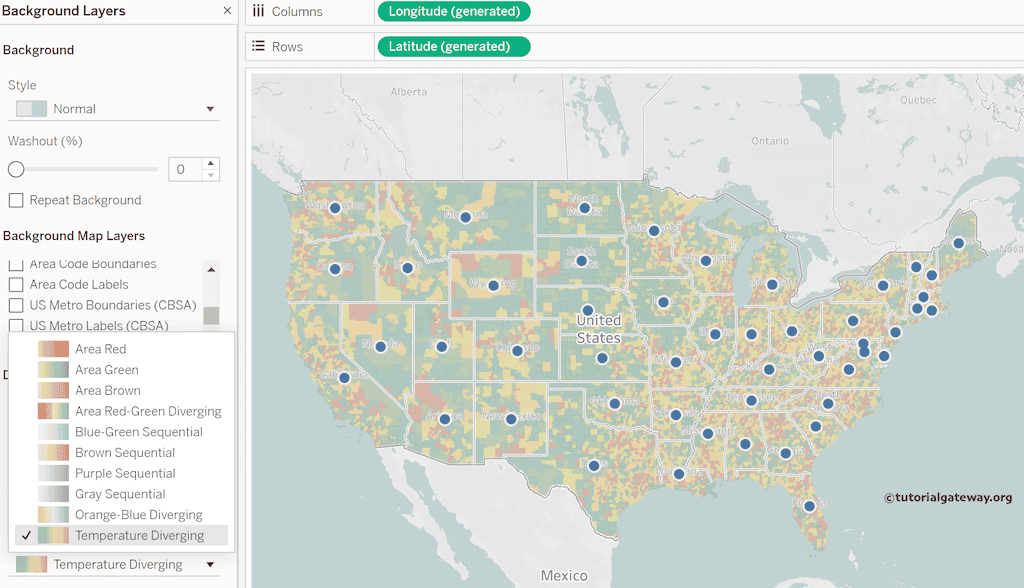Image resolution: width=1024 pixels, height=588 pixels.
Task: Click the Longitude (generated) pill
Action: (x=454, y=11)
